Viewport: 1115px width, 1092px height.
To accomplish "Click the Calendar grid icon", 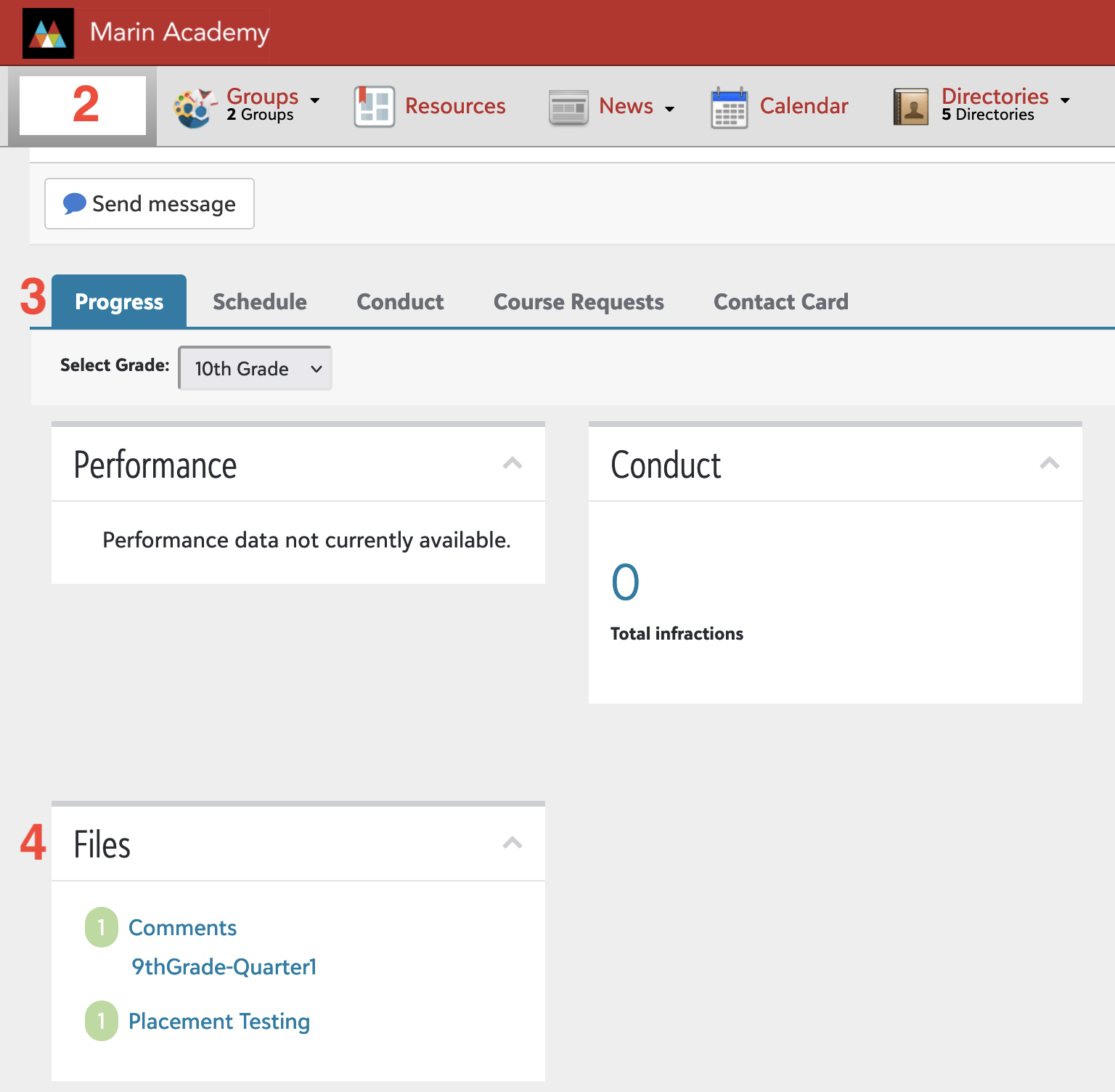I will [729, 107].
